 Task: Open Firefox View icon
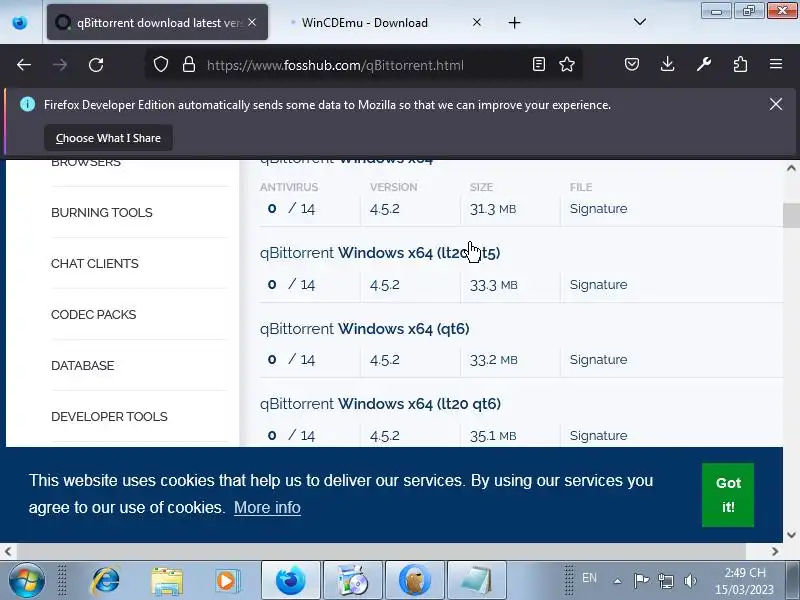tap(20, 22)
